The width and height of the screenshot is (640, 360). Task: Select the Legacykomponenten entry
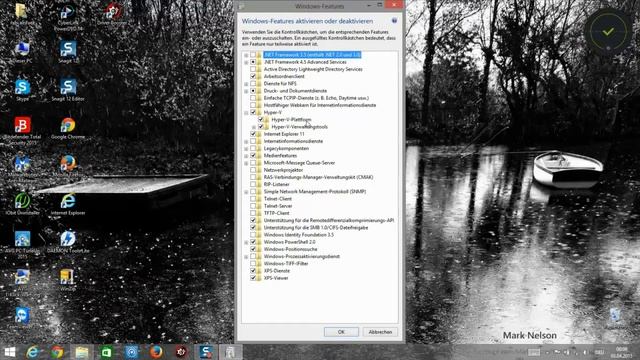click(x=286, y=149)
